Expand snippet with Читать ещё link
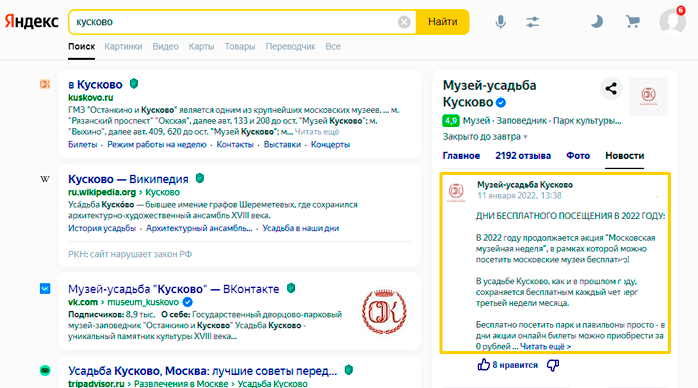698x388 pixels. 317,132
